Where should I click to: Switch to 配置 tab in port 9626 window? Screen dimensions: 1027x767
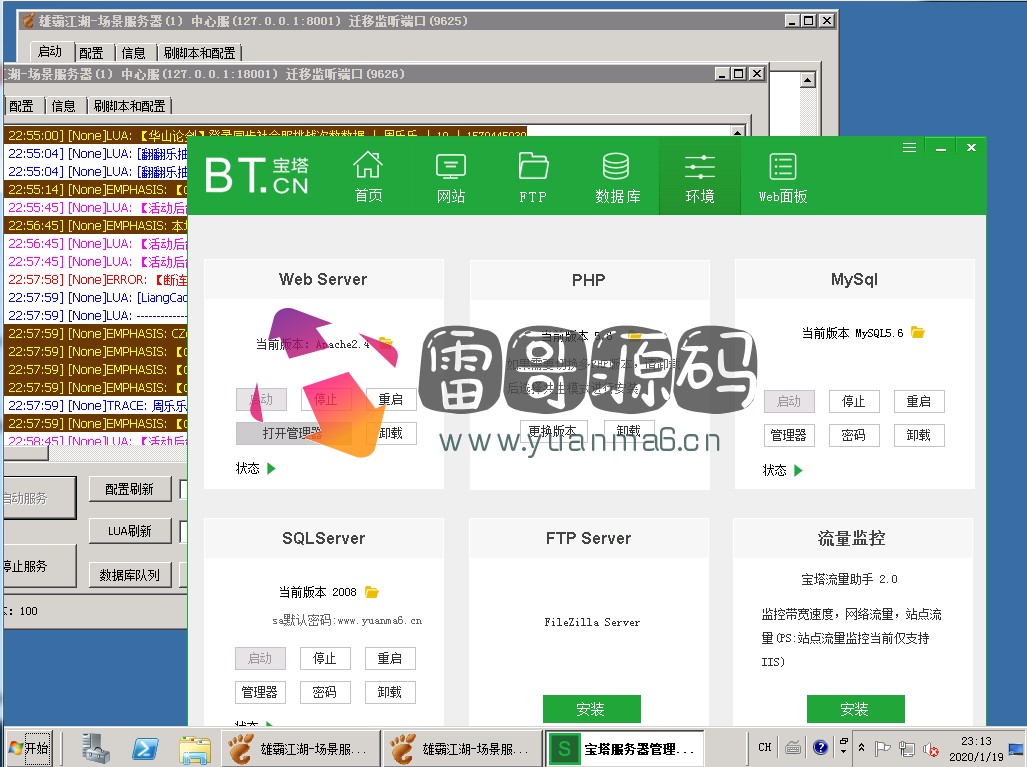(21, 105)
